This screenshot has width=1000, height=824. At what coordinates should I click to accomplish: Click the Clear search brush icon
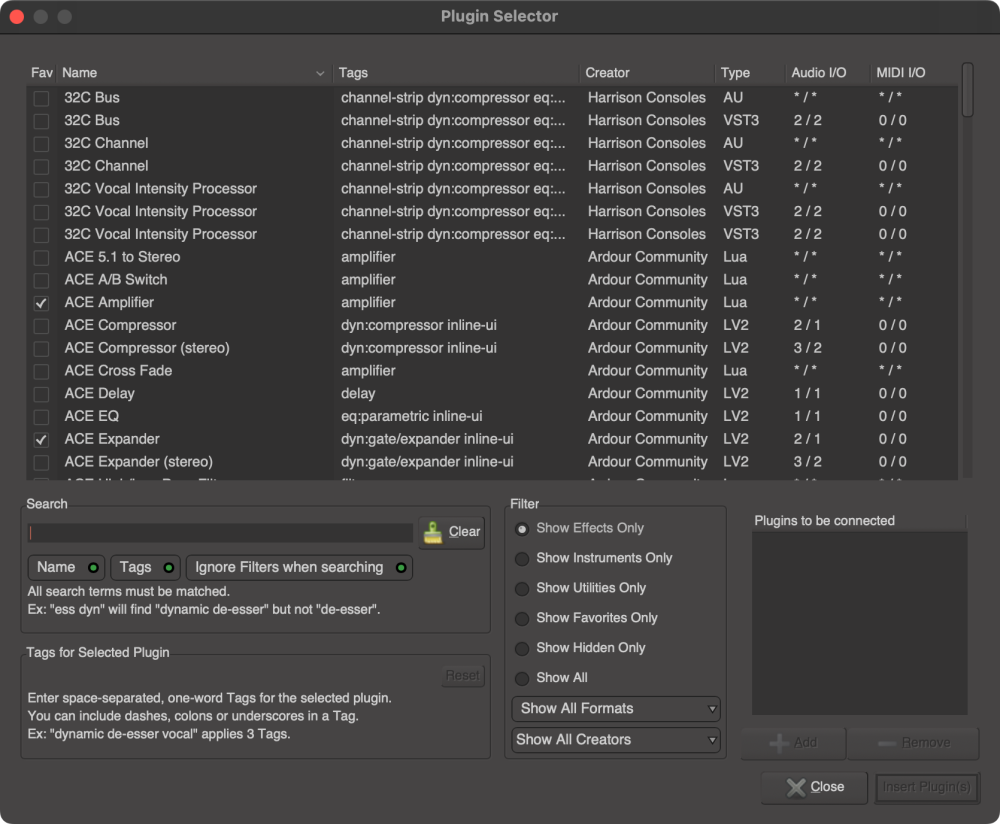coord(433,532)
